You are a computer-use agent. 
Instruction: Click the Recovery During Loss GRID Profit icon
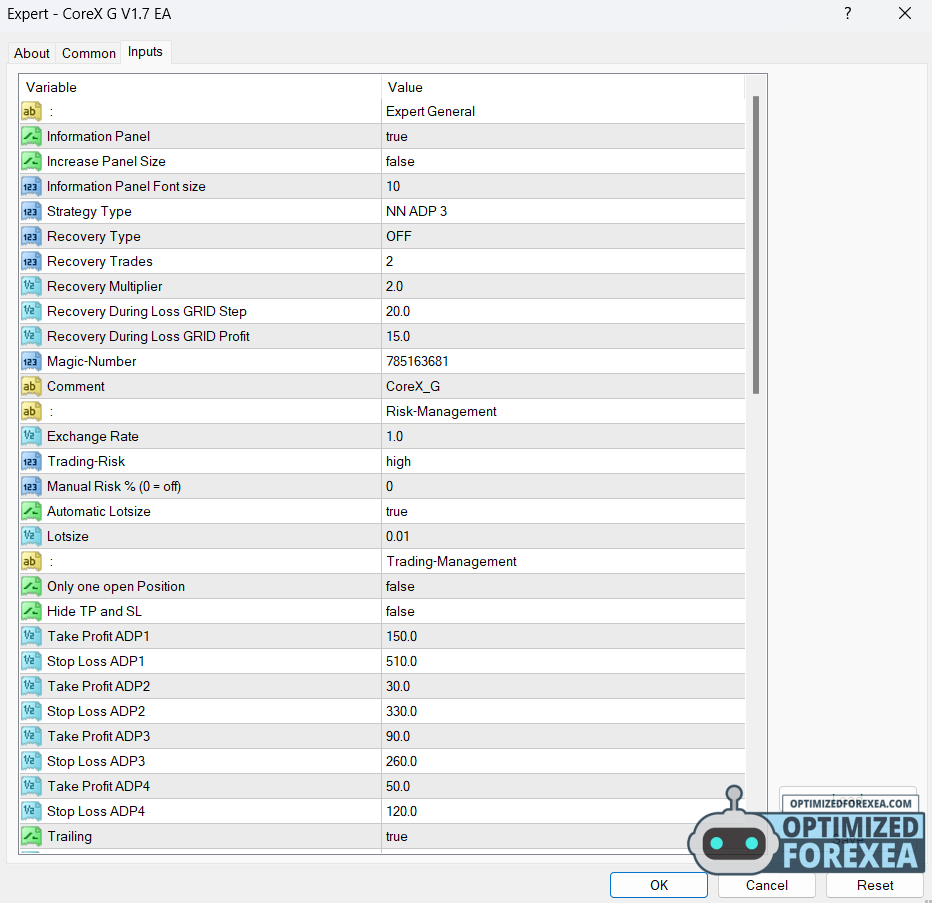pyautogui.click(x=31, y=336)
